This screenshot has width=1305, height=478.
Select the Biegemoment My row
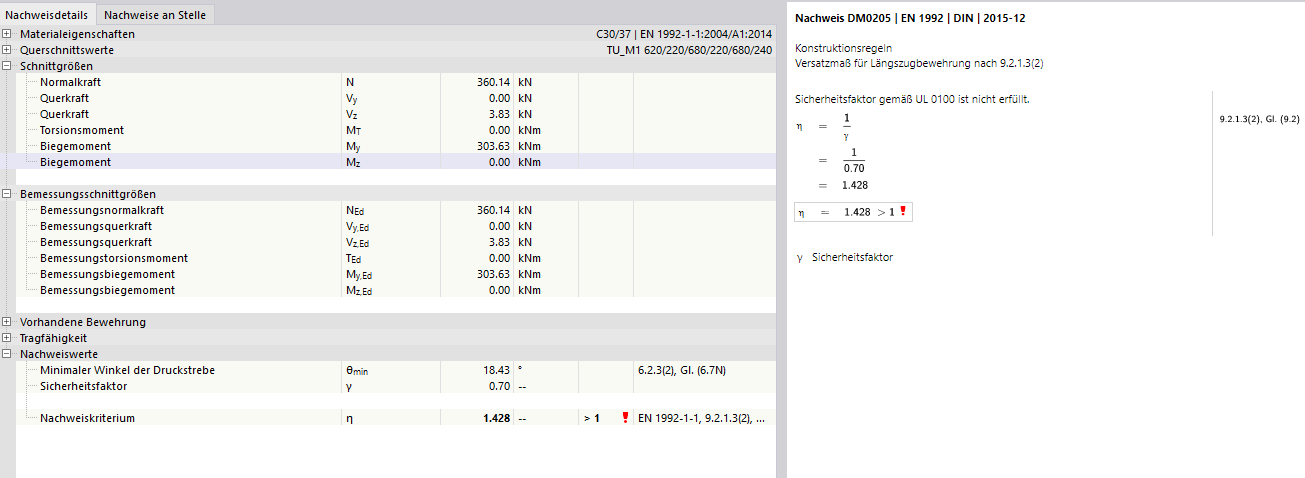pyautogui.click(x=75, y=146)
